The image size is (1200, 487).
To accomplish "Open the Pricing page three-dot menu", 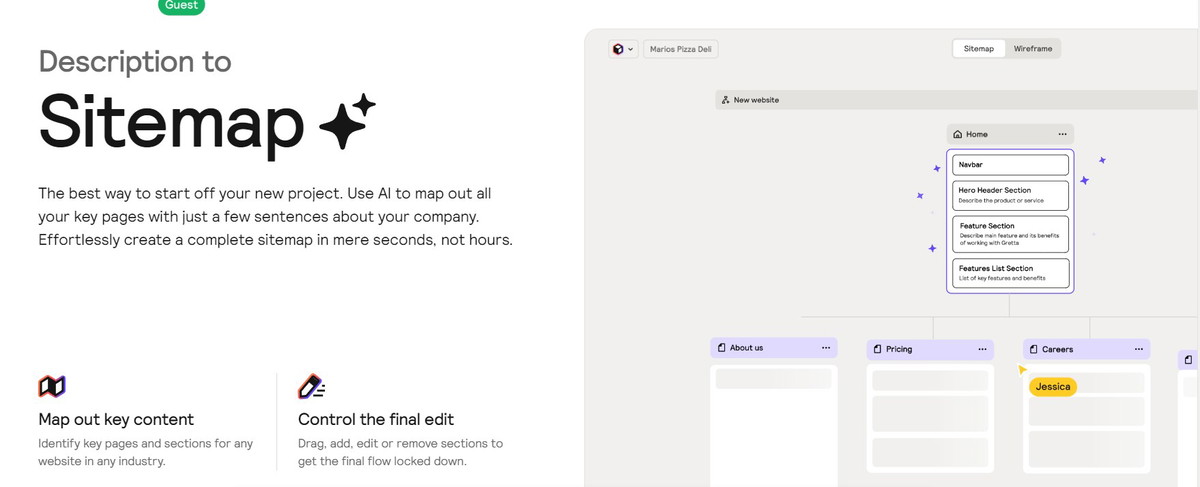I will click(982, 349).
